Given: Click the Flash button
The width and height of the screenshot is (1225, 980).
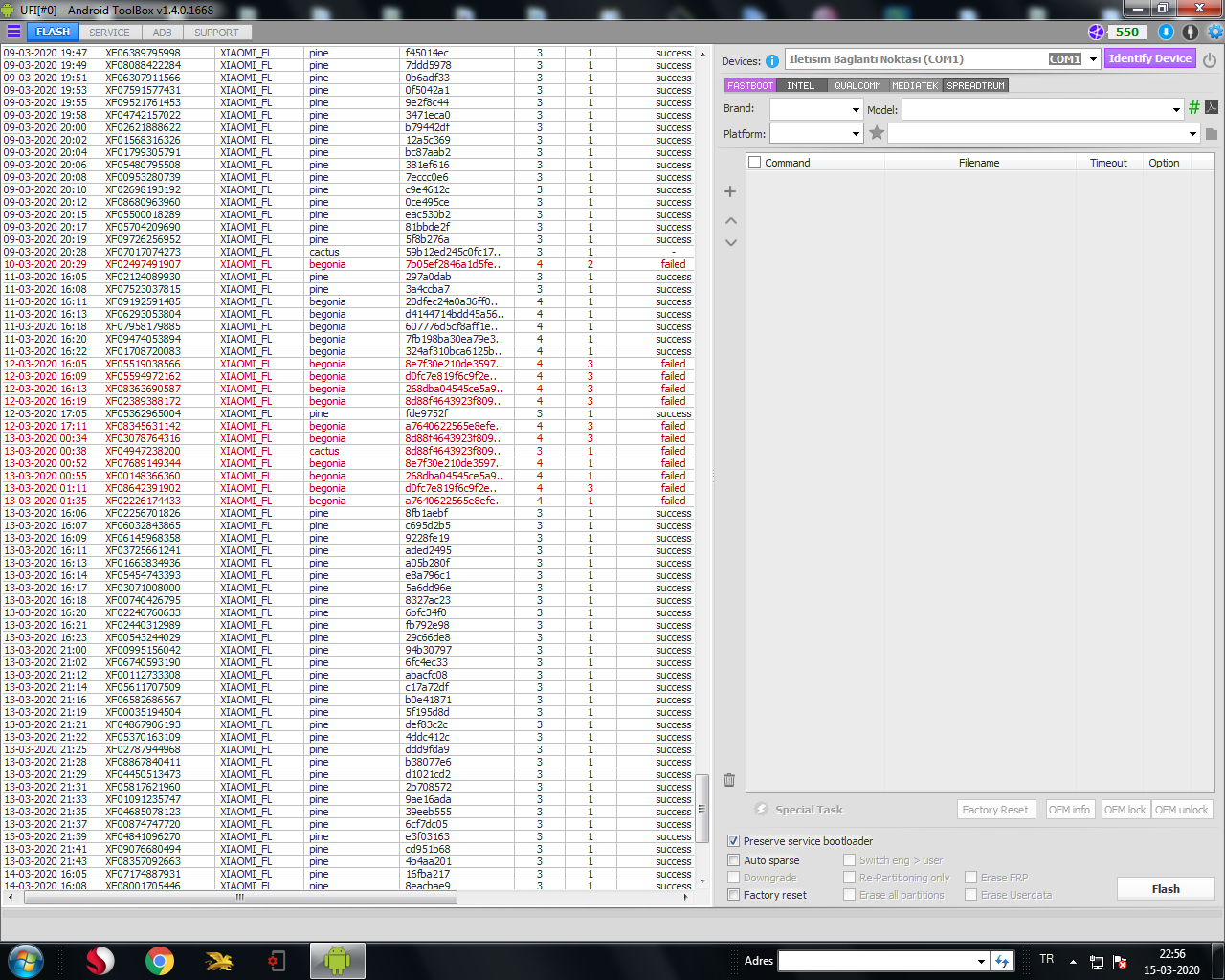Looking at the screenshot, I should click(1166, 889).
